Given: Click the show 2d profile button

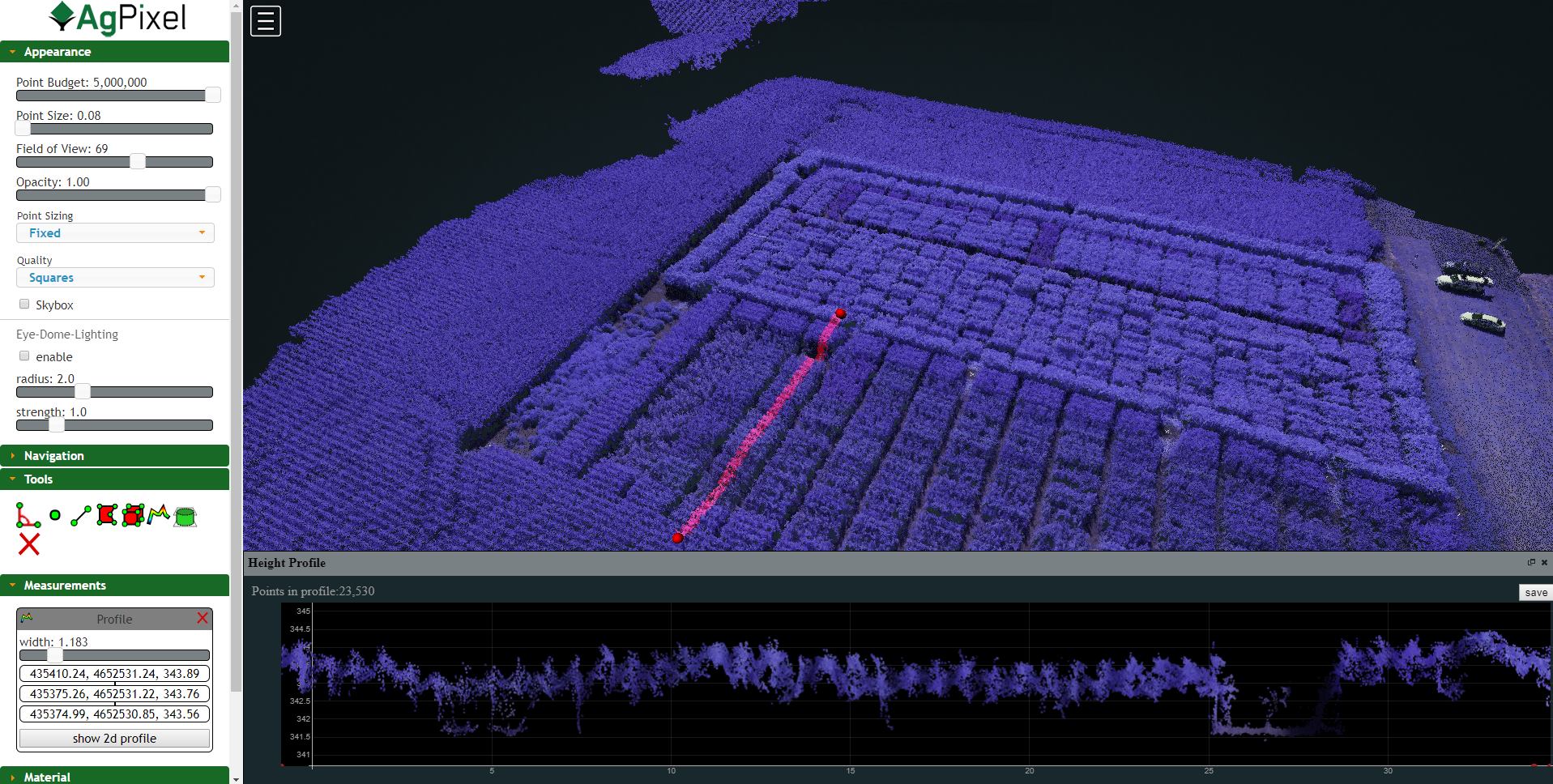Looking at the screenshot, I should click(114, 739).
